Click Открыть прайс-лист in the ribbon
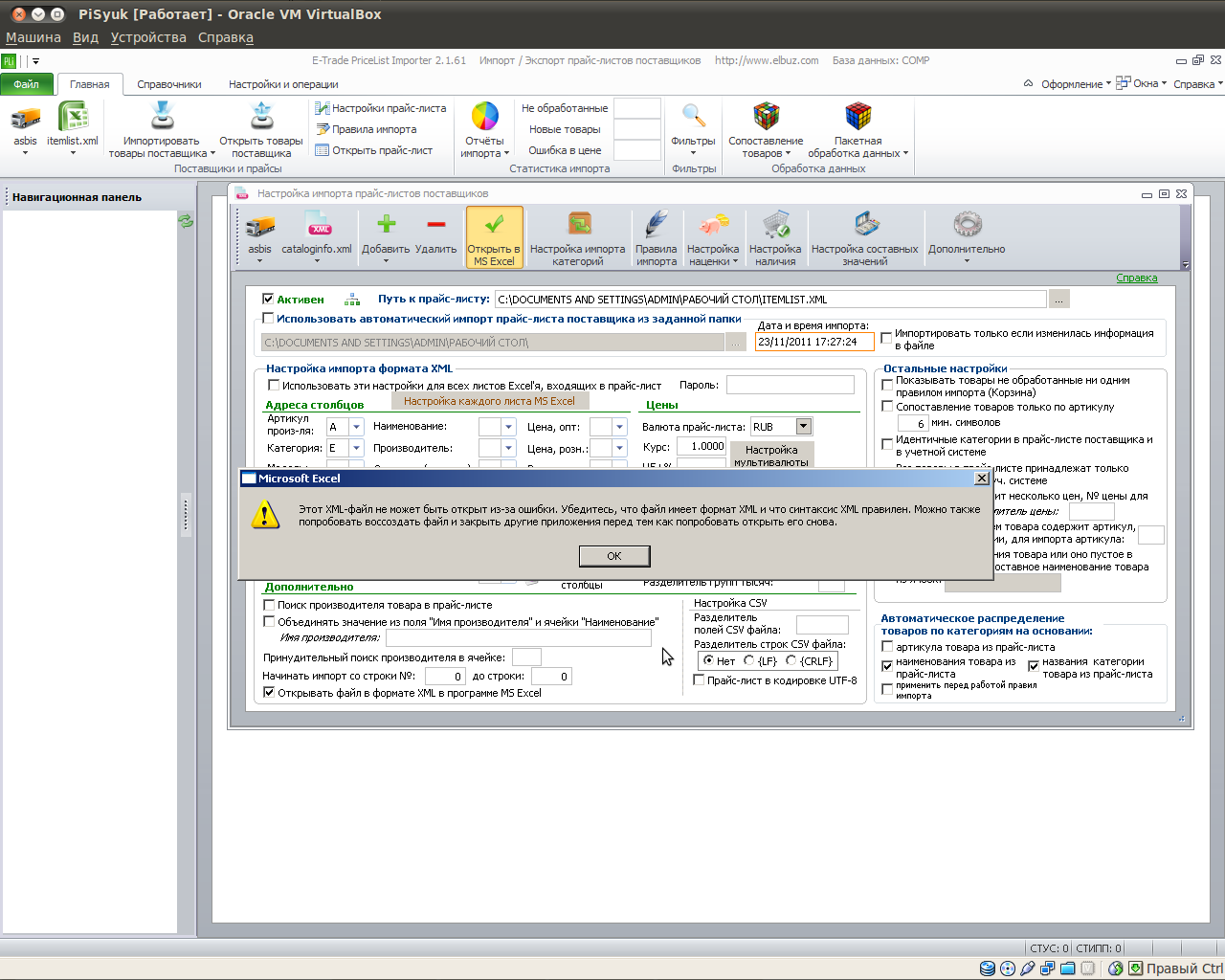 coord(374,150)
